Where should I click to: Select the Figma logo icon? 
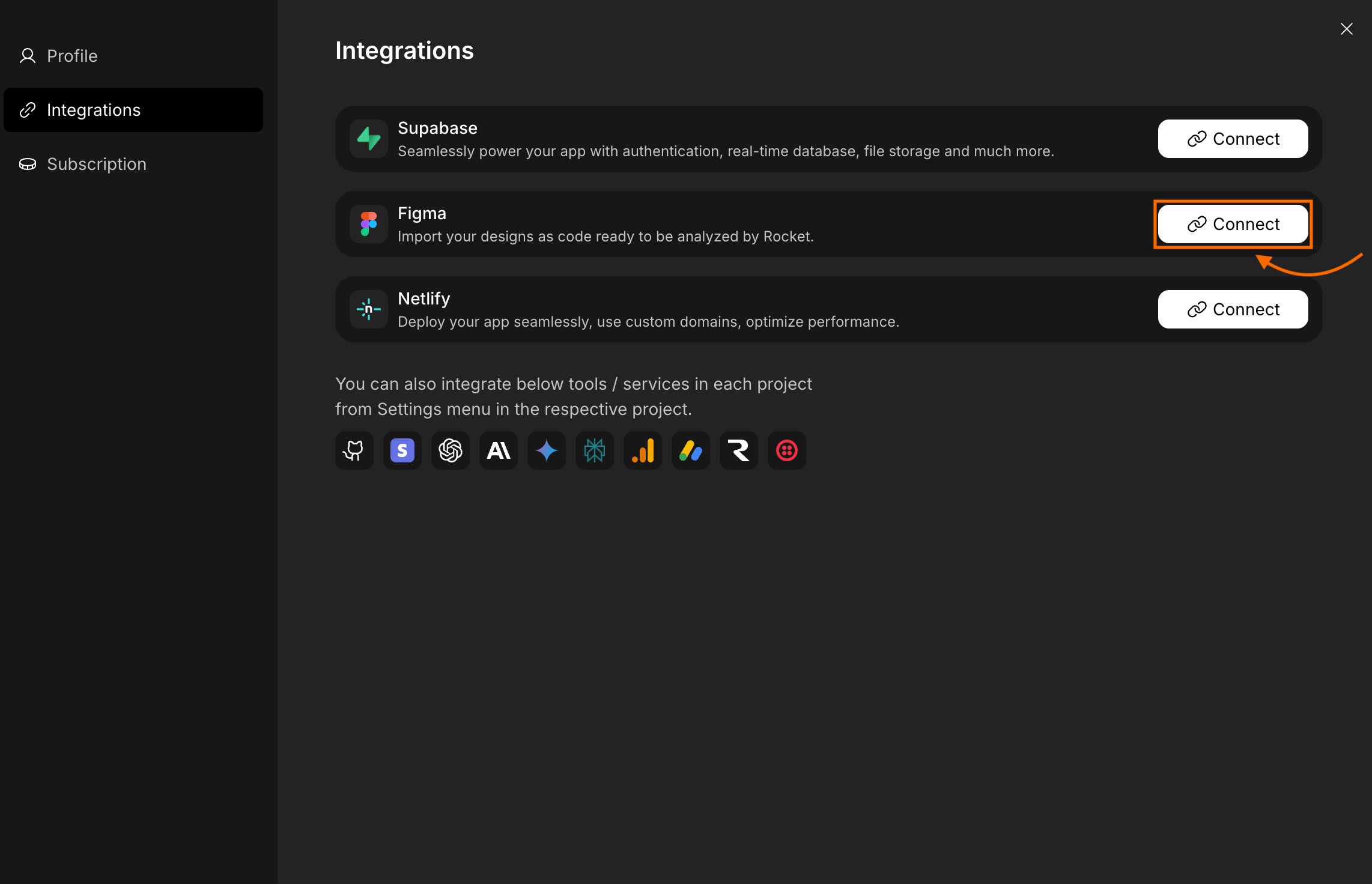[x=368, y=224]
